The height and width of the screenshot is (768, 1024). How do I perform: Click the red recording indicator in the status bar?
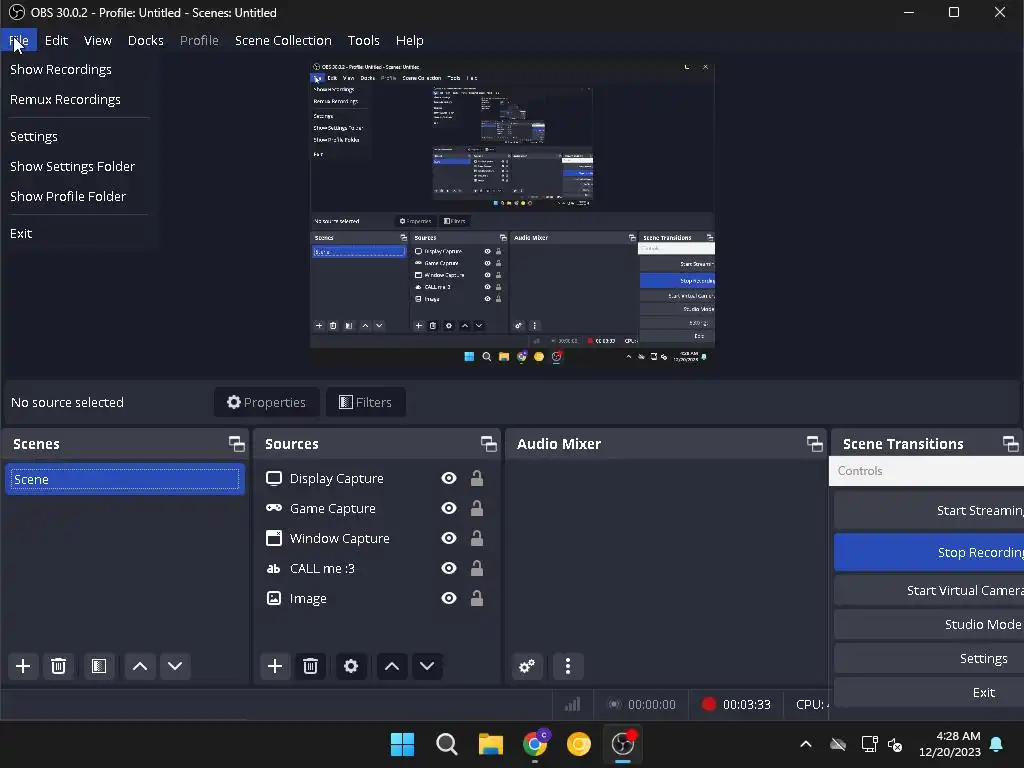709,704
